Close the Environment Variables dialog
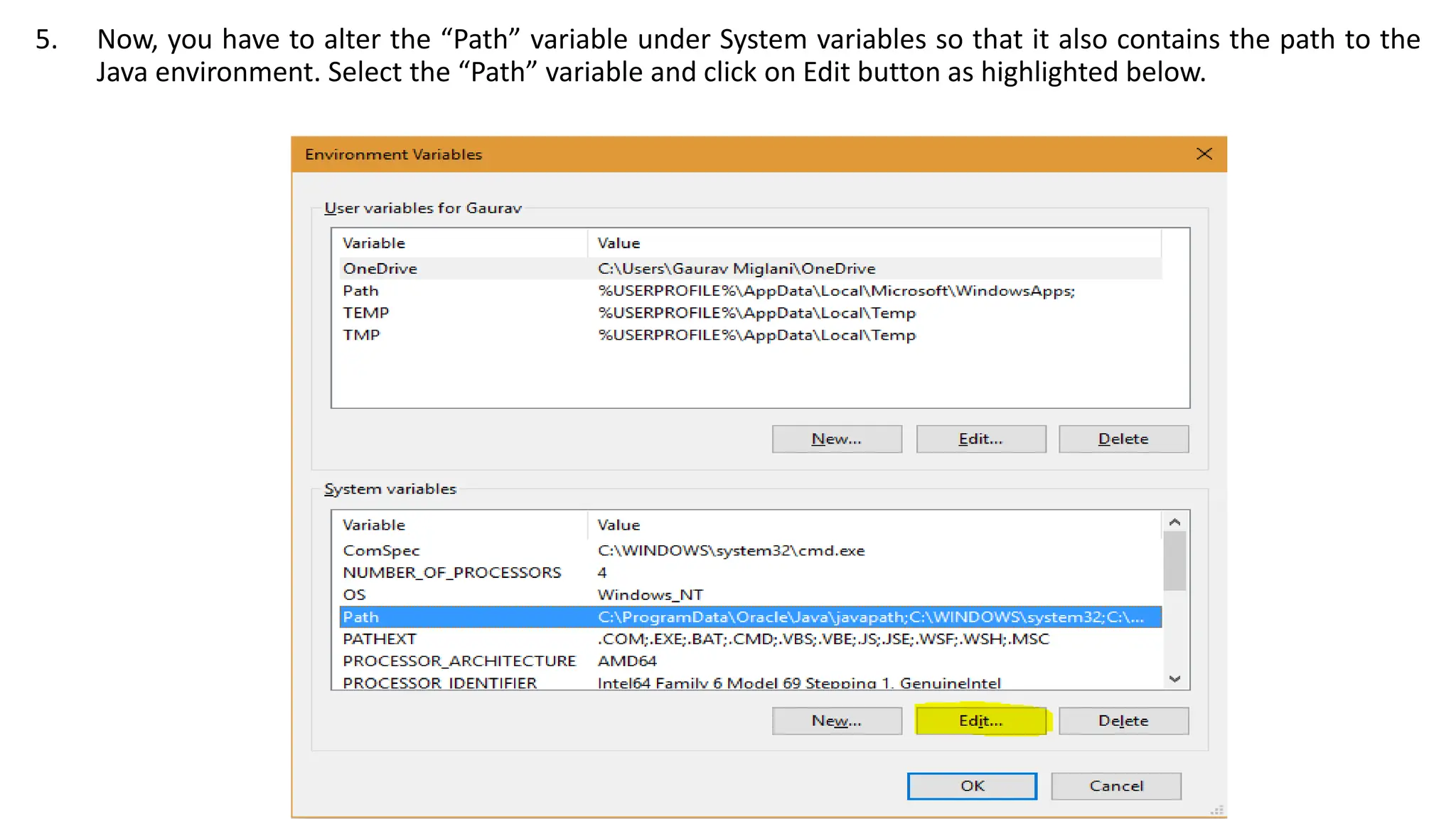This screenshot has height=819, width=1456. (1204, 154)
